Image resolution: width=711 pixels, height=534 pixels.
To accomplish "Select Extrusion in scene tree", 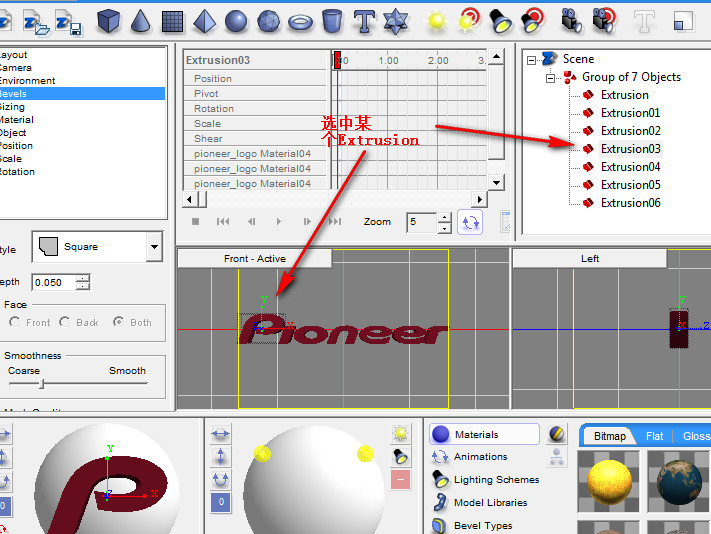I will (x=624, y=95).
